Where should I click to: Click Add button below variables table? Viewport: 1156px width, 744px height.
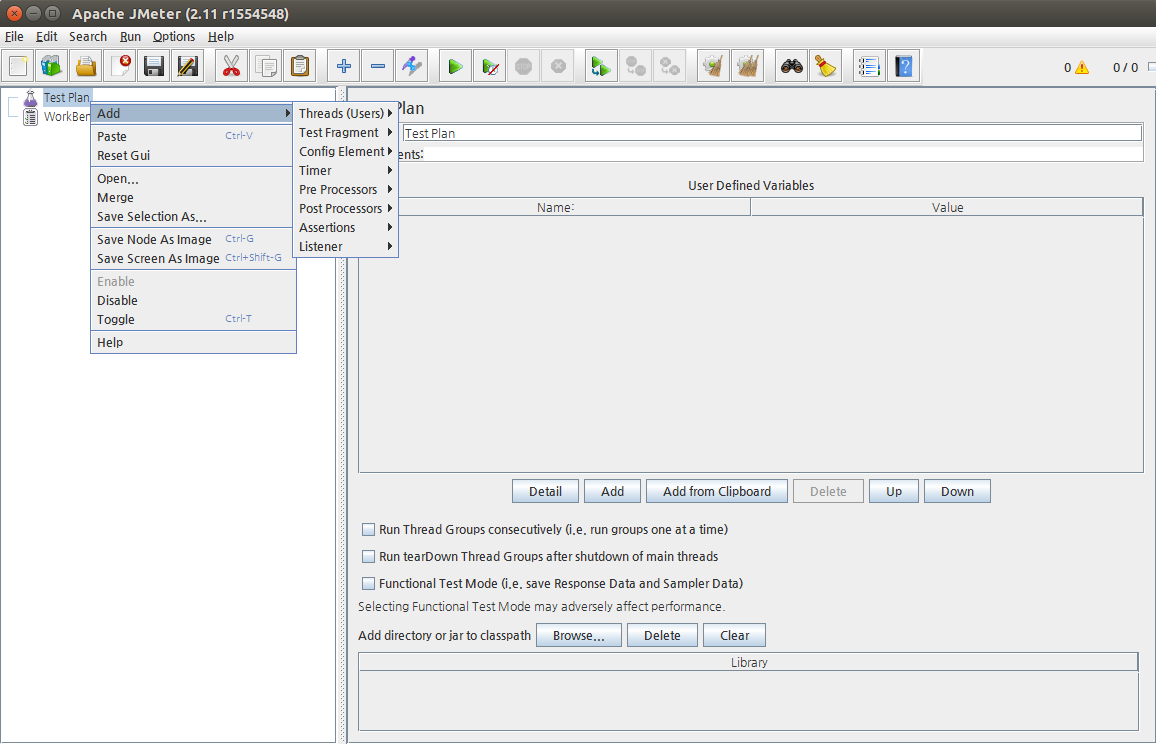click(612, 491)
